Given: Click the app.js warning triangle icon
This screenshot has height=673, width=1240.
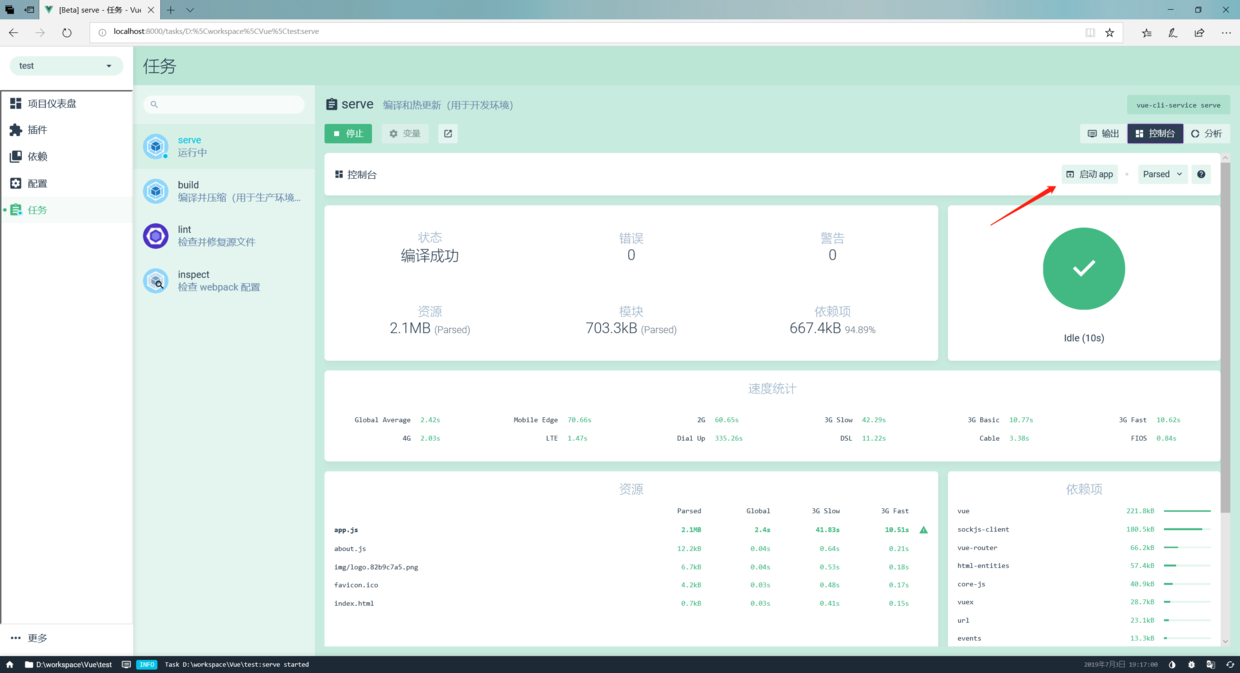Looking at the screenshot, I should [x=923, y=530].
